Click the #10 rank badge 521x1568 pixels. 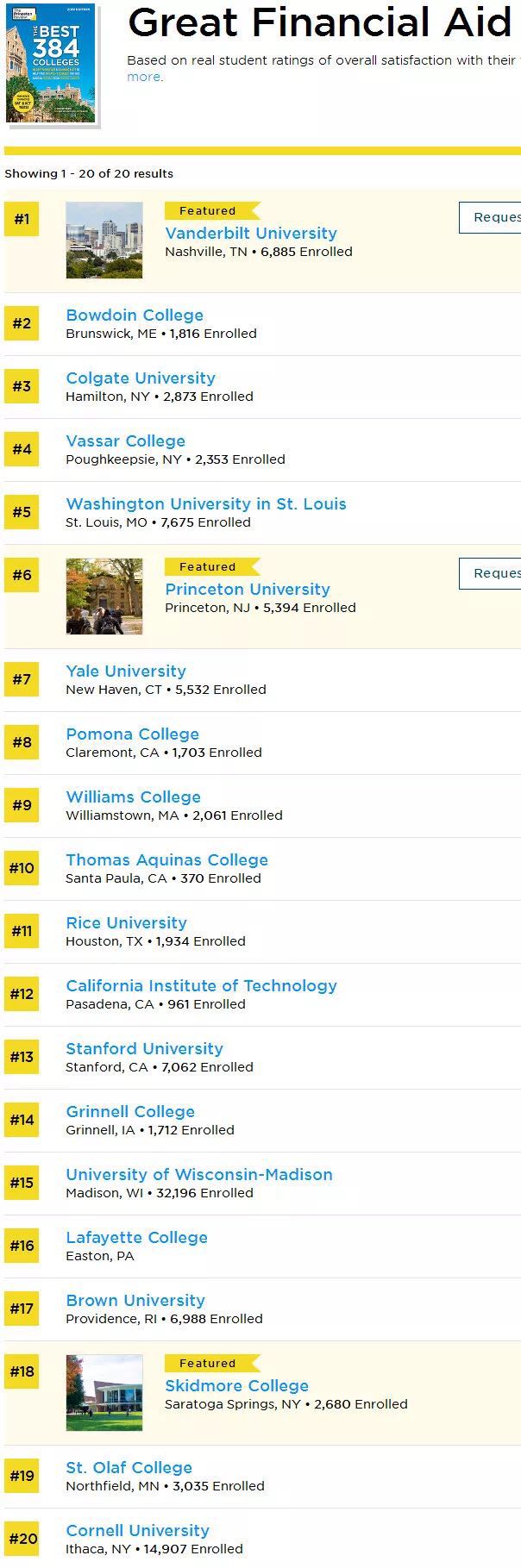click(x=22, y=868)
